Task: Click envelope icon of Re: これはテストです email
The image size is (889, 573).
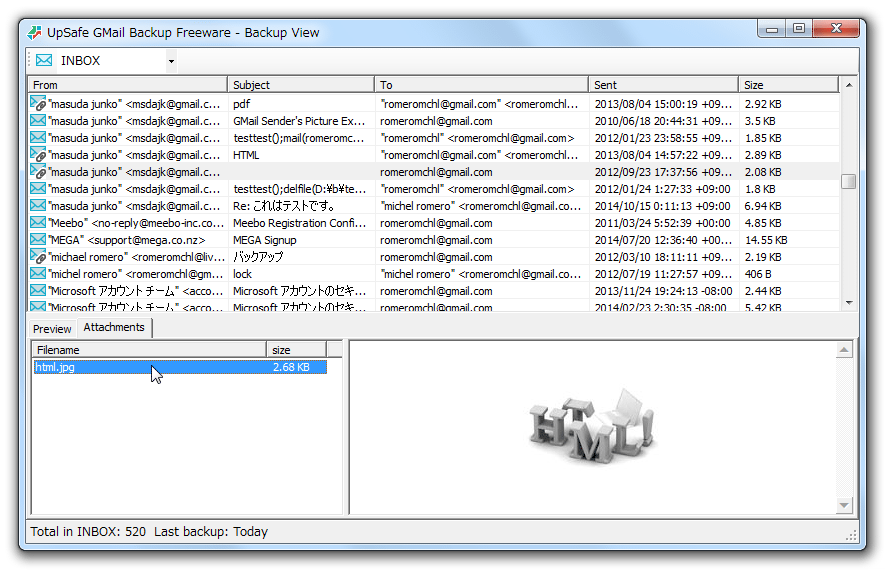Action: [x=38, y=205]
